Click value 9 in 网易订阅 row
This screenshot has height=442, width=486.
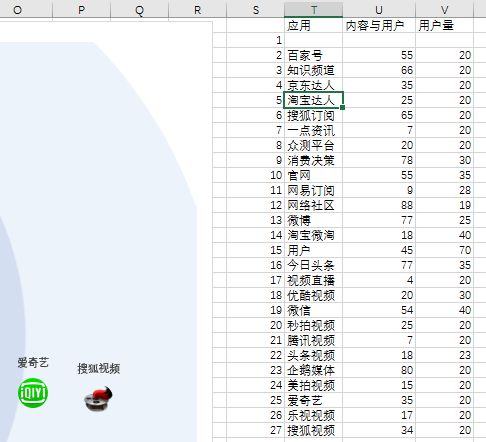(410, 190)
